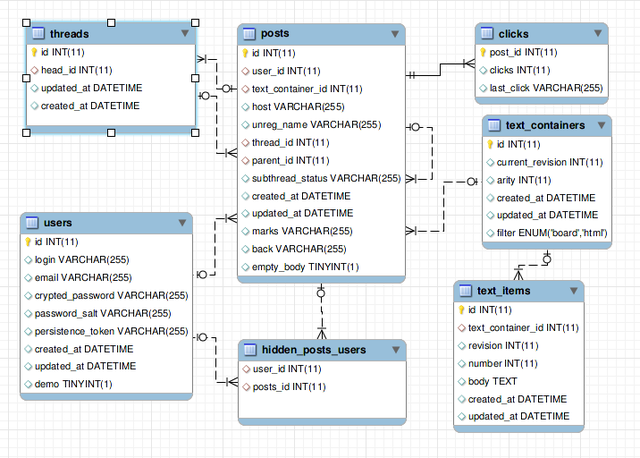Screen dimensions: 640x458
Task: Collapse the users table via header arrow
Action: (x=181, y=222)
